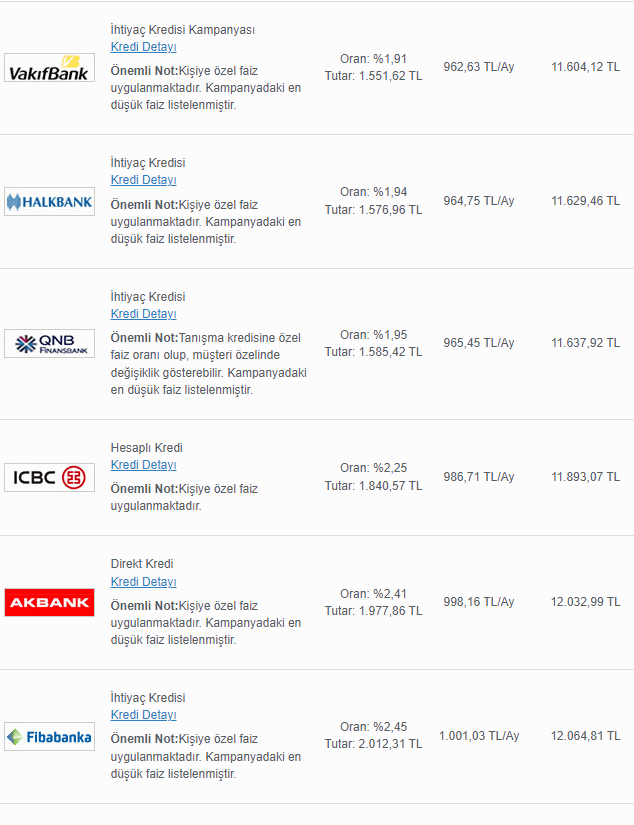Screen dimensions: 634x825
Task: Click Fibabanka's 12.064,81 TL total
Action: click(585, 736)
